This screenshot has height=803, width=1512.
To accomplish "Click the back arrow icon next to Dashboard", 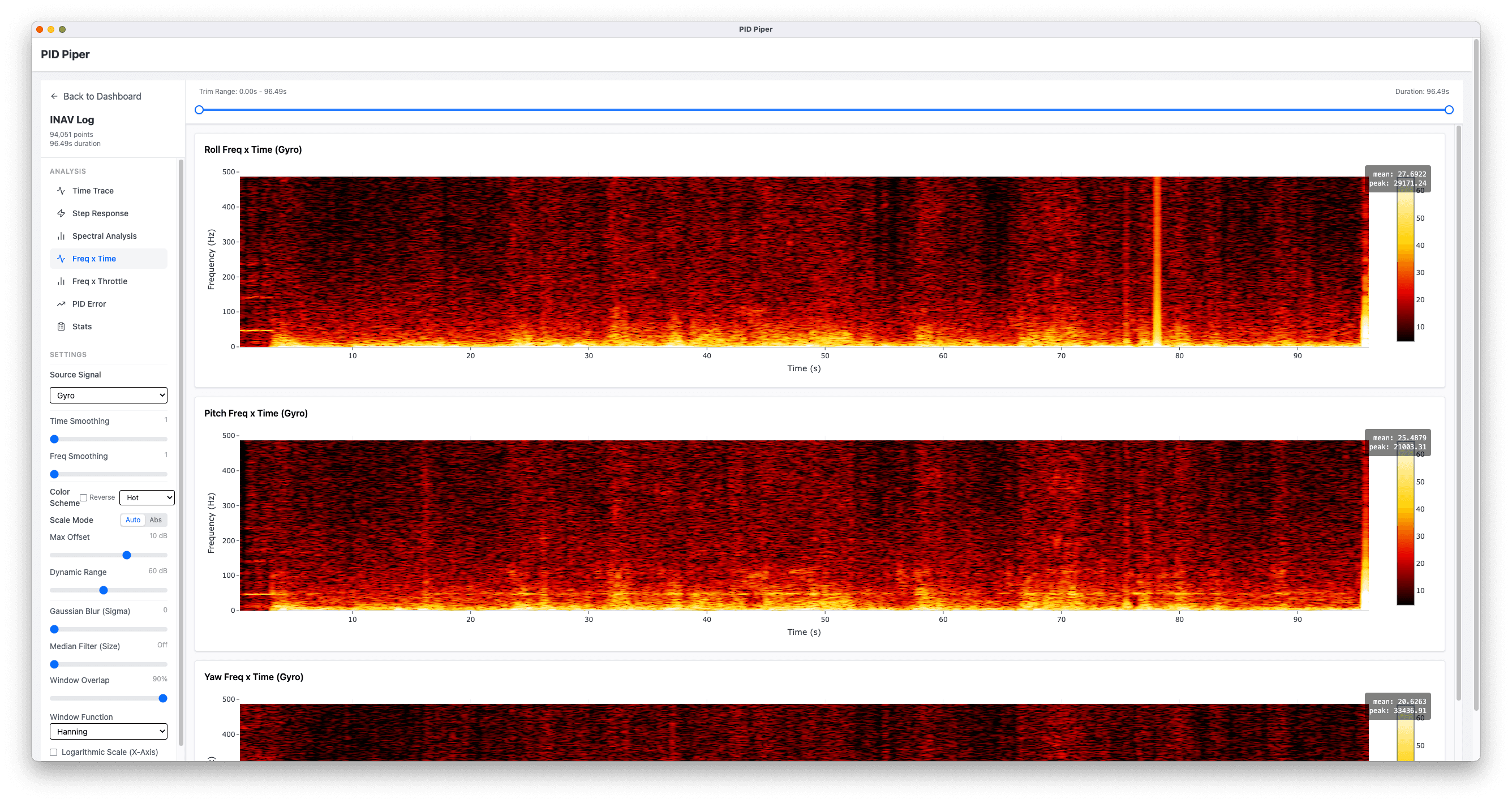I will click(54, 96).
